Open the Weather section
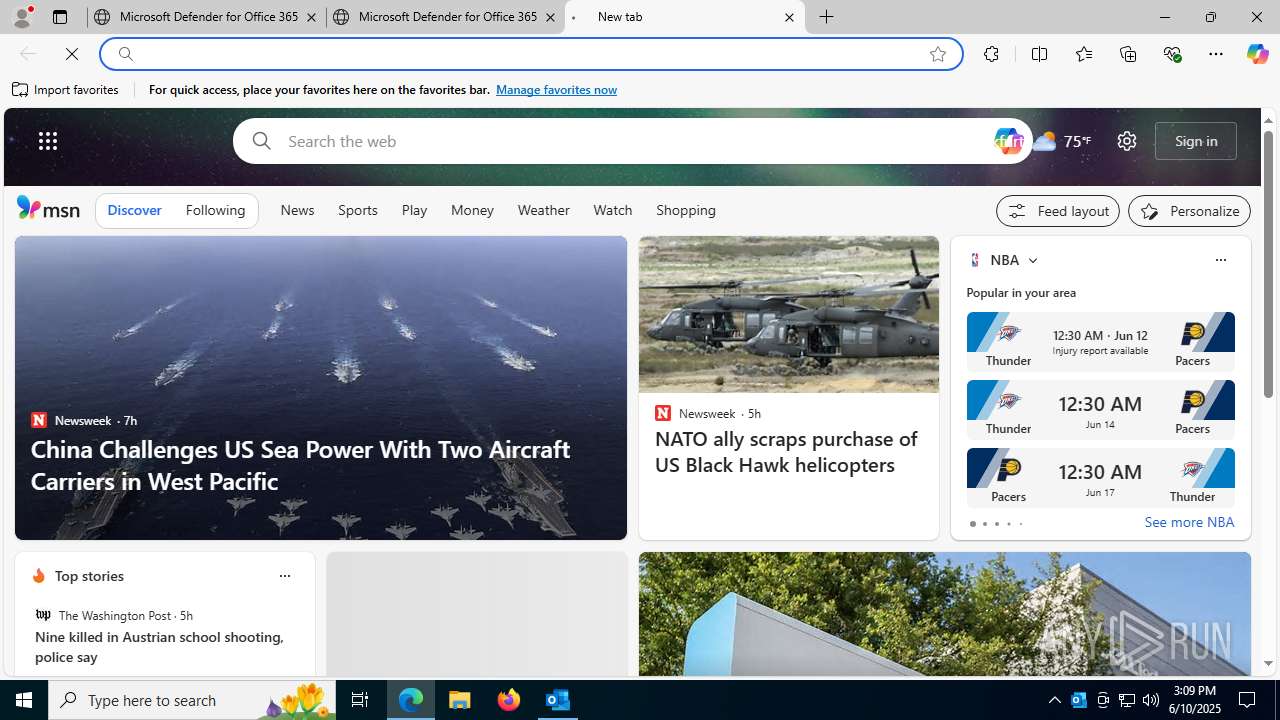Viewport: 1280px width, 720px height. [x=543, y=211]
